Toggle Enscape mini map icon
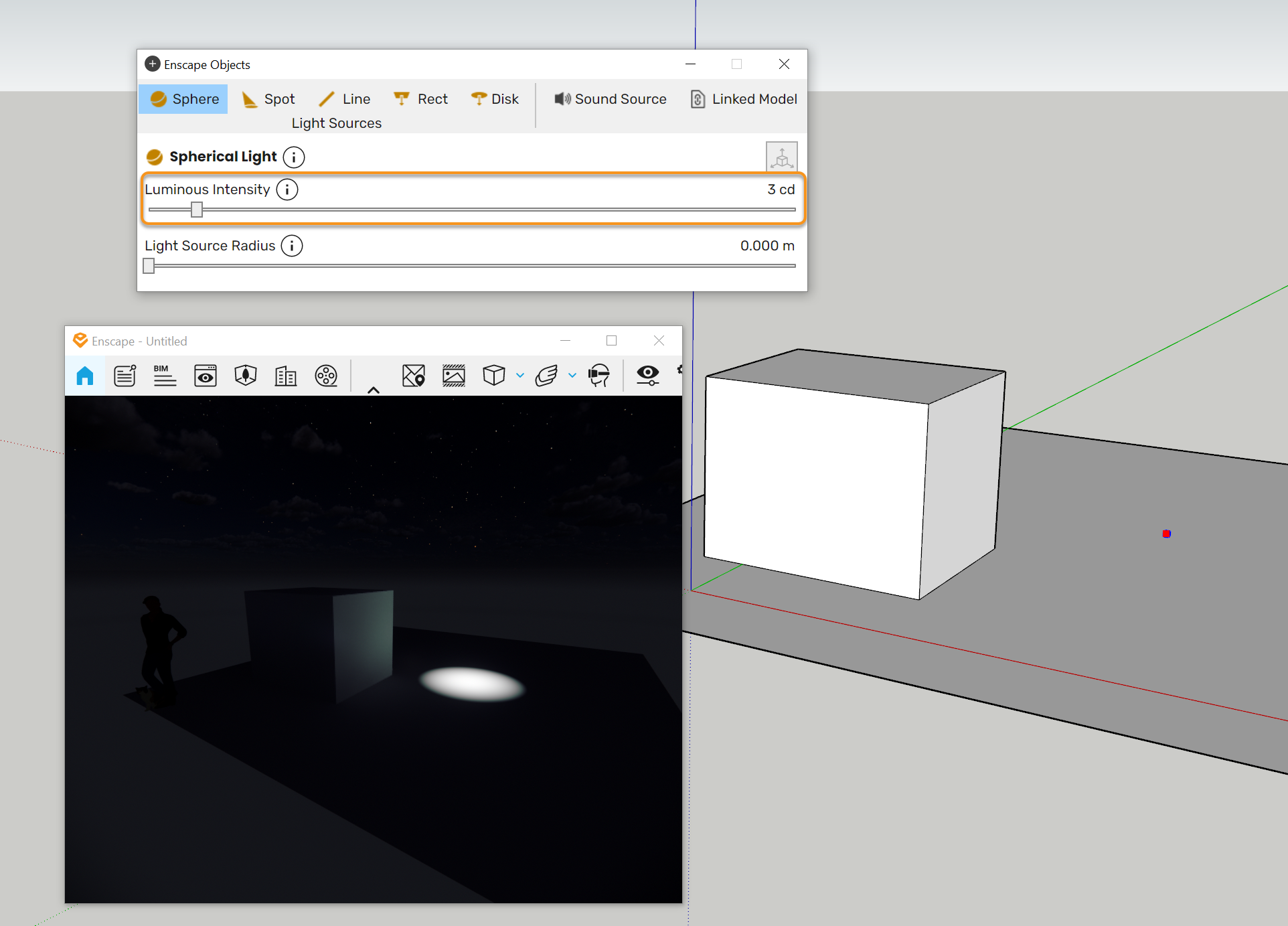 414,376
